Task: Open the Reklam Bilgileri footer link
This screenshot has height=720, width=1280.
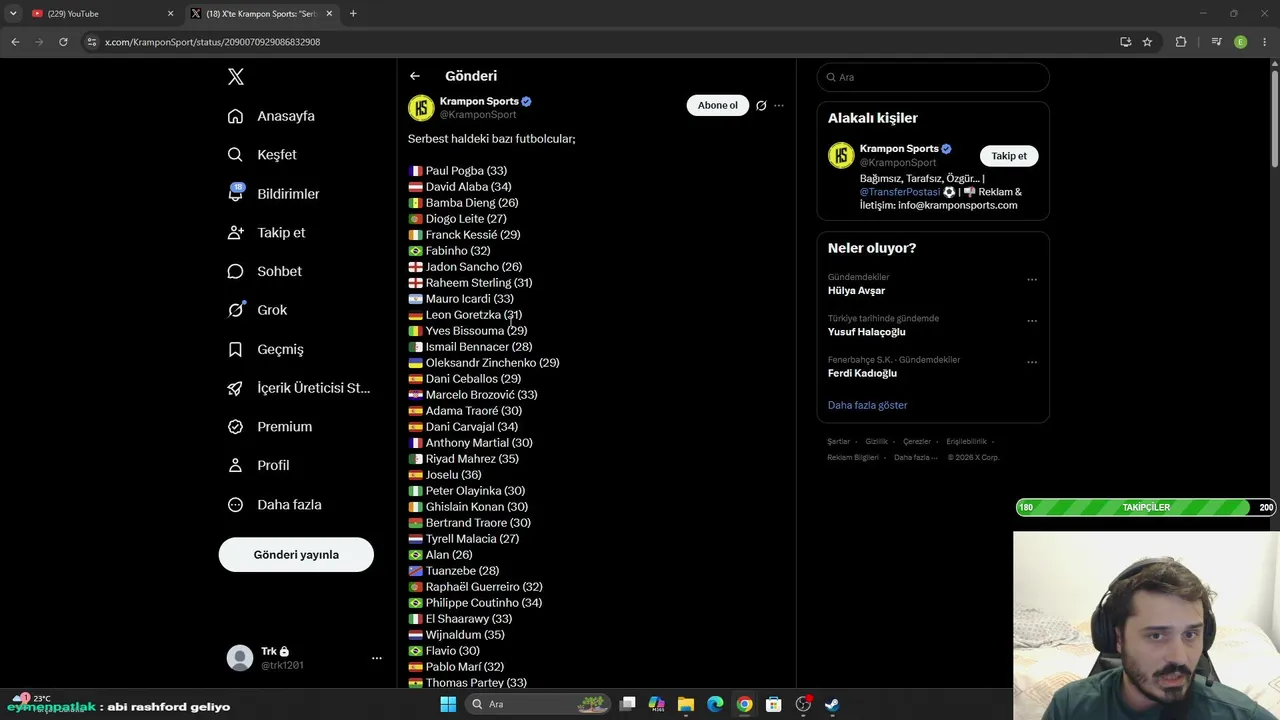Action: 853,457
